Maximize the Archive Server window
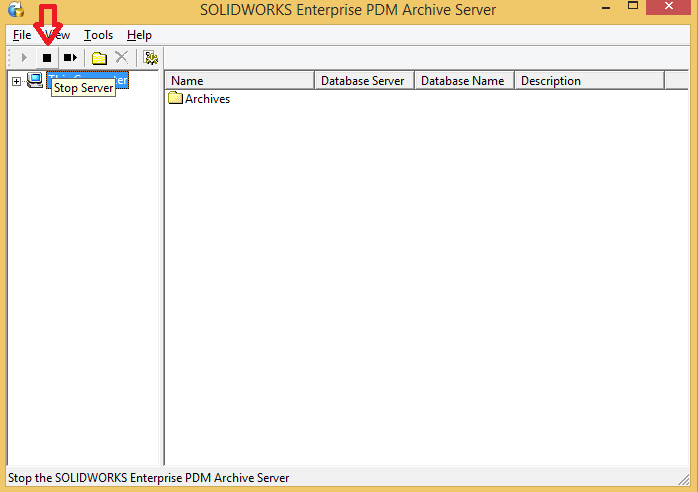This screenshot has height=492, width=698. [633, 6]
